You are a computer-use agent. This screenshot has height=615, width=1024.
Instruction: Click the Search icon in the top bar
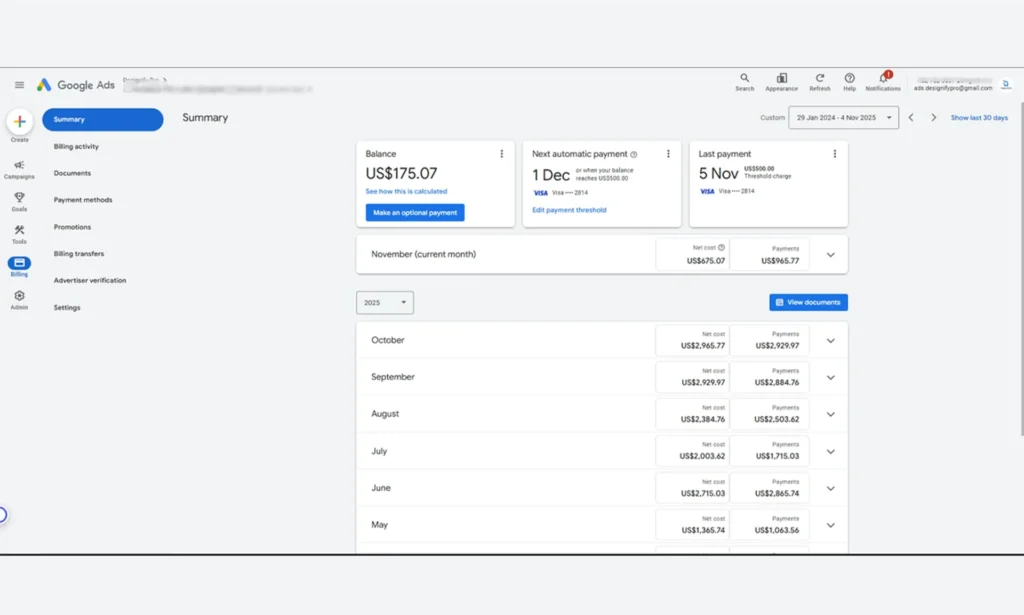(x=744, y=78)
